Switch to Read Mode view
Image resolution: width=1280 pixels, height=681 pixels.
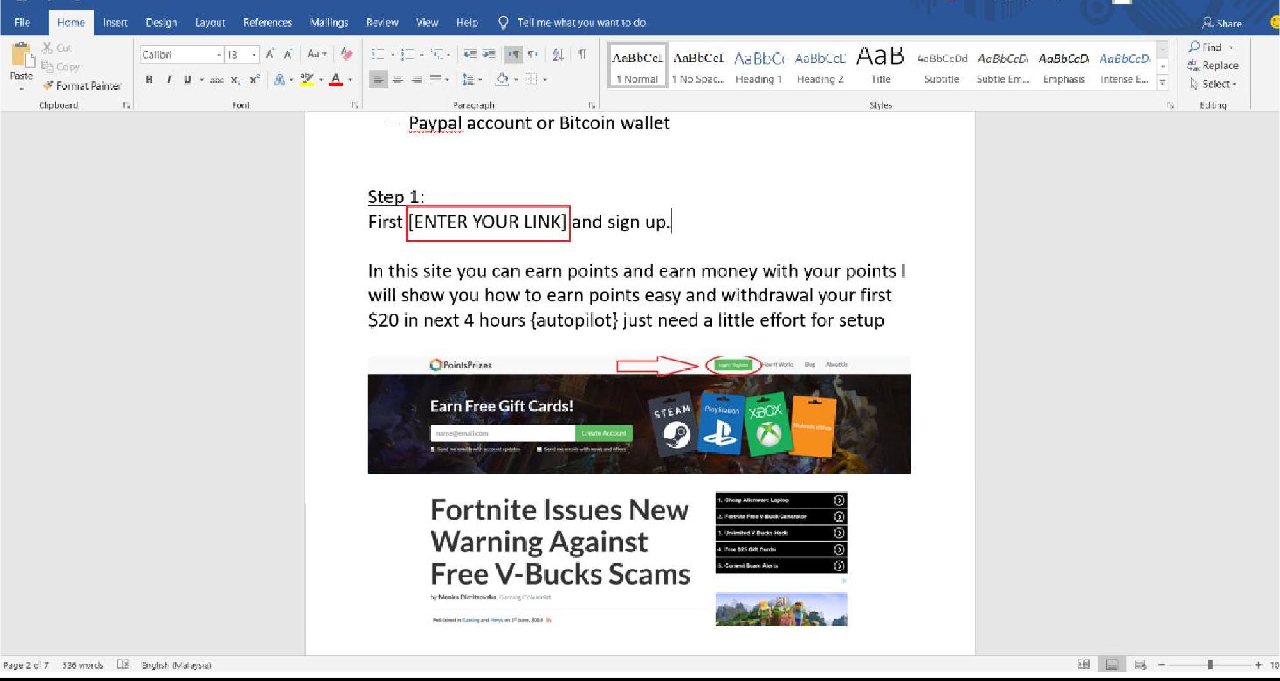pyautogui.click(x=1084, y=664)
